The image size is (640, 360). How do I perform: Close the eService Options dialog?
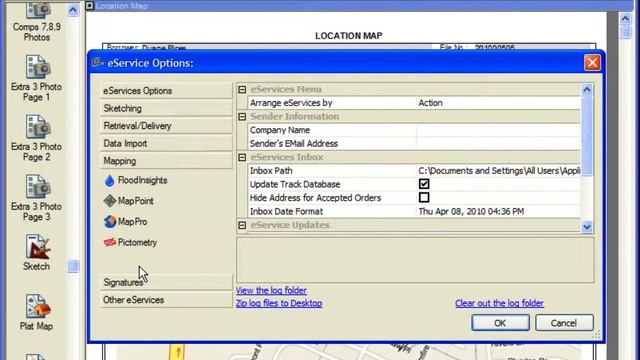pyautogui.click(x=592, y=63)
